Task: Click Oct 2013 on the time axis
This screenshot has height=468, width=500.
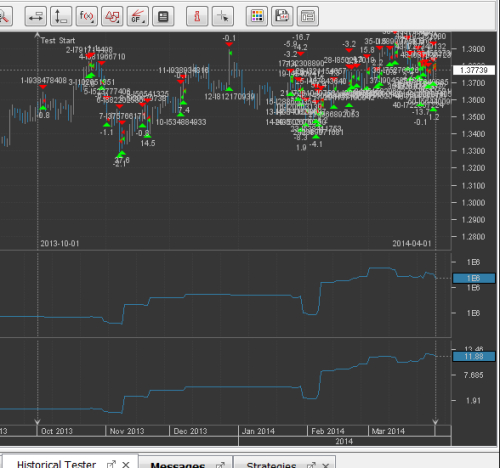Action: pyautogui.click(x=57, y=431)
